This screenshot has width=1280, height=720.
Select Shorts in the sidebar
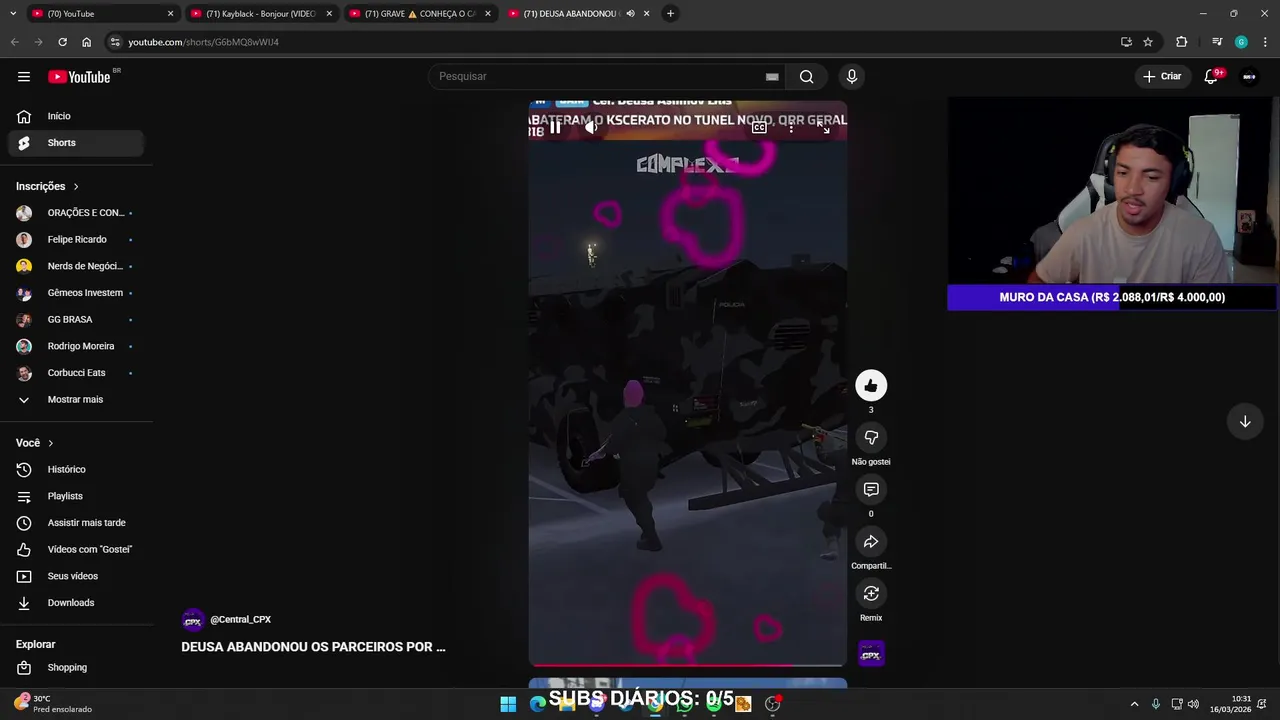(76, 143)
